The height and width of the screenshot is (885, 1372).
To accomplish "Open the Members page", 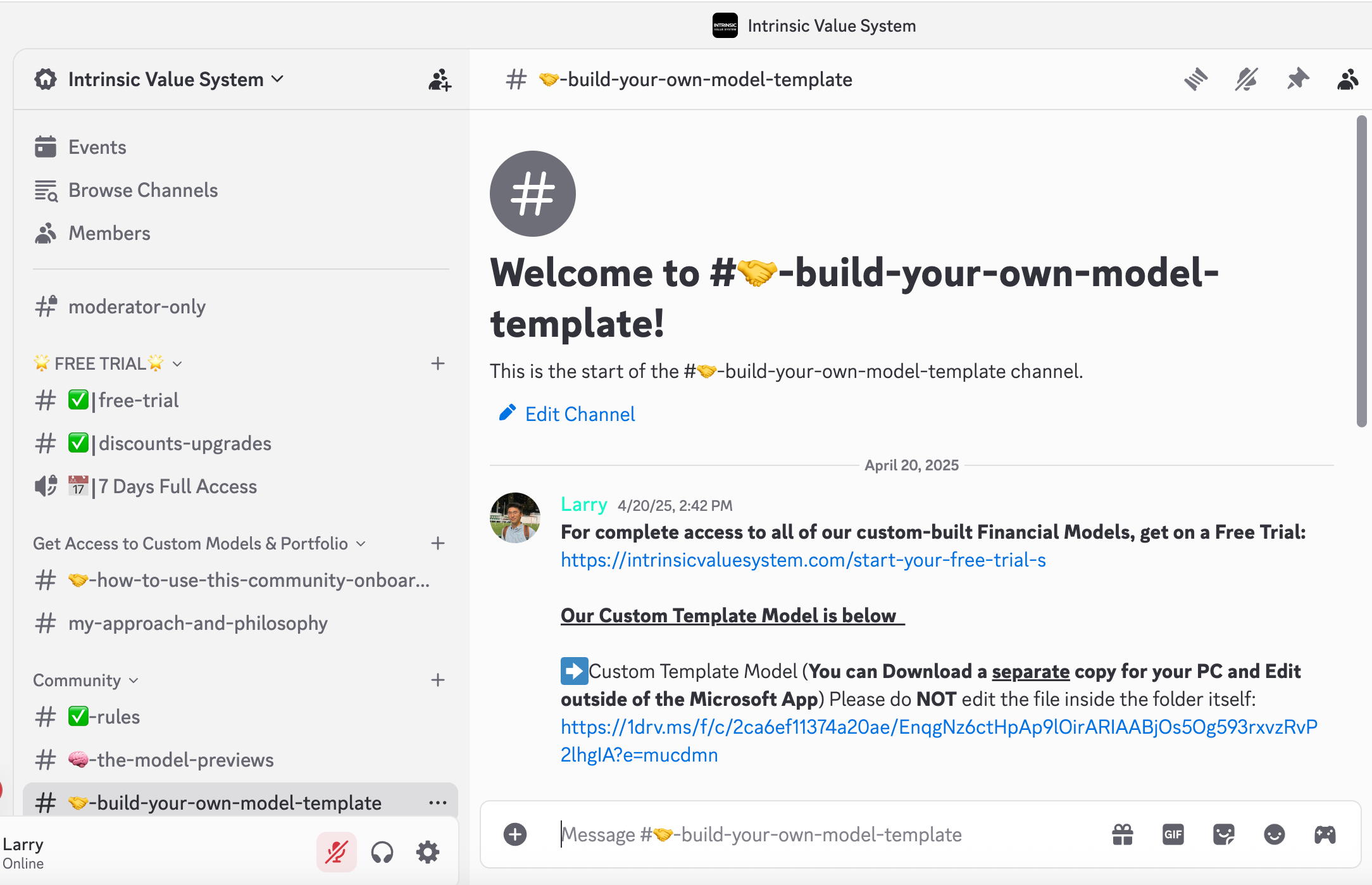I will click(x=240, y=233).
